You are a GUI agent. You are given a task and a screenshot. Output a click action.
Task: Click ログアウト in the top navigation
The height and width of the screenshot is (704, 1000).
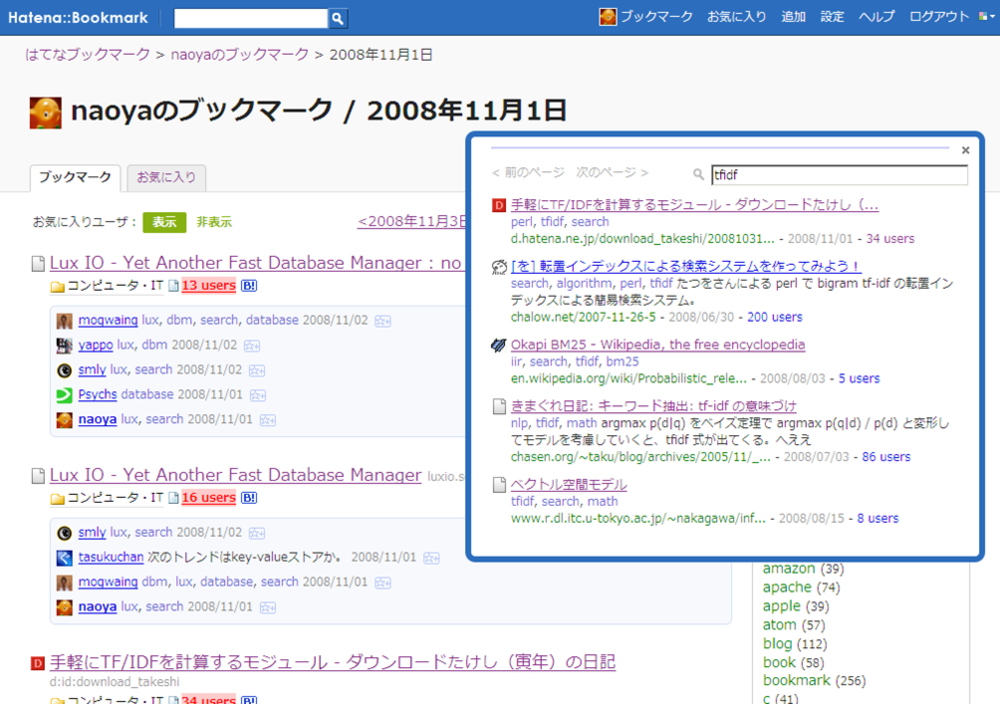point(939,17)
